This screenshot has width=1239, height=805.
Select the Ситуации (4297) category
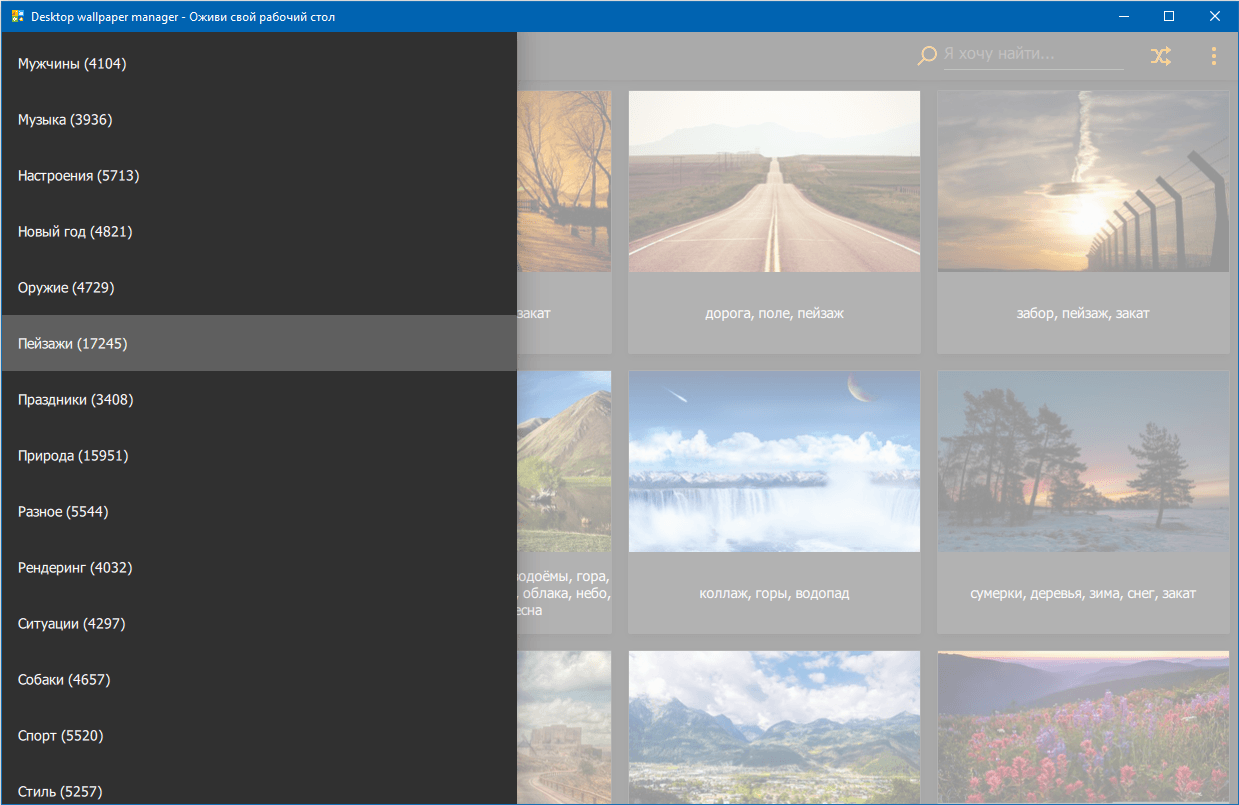pyautogui.click(x=259, y=623)
